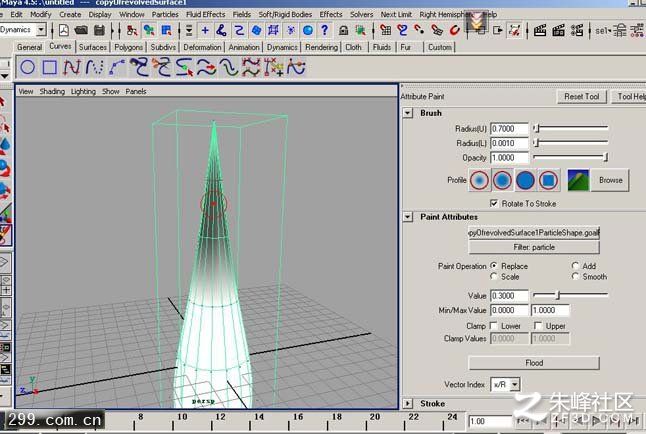
Task: Select the Smooth paint operation
Action: tap(576, 277)
